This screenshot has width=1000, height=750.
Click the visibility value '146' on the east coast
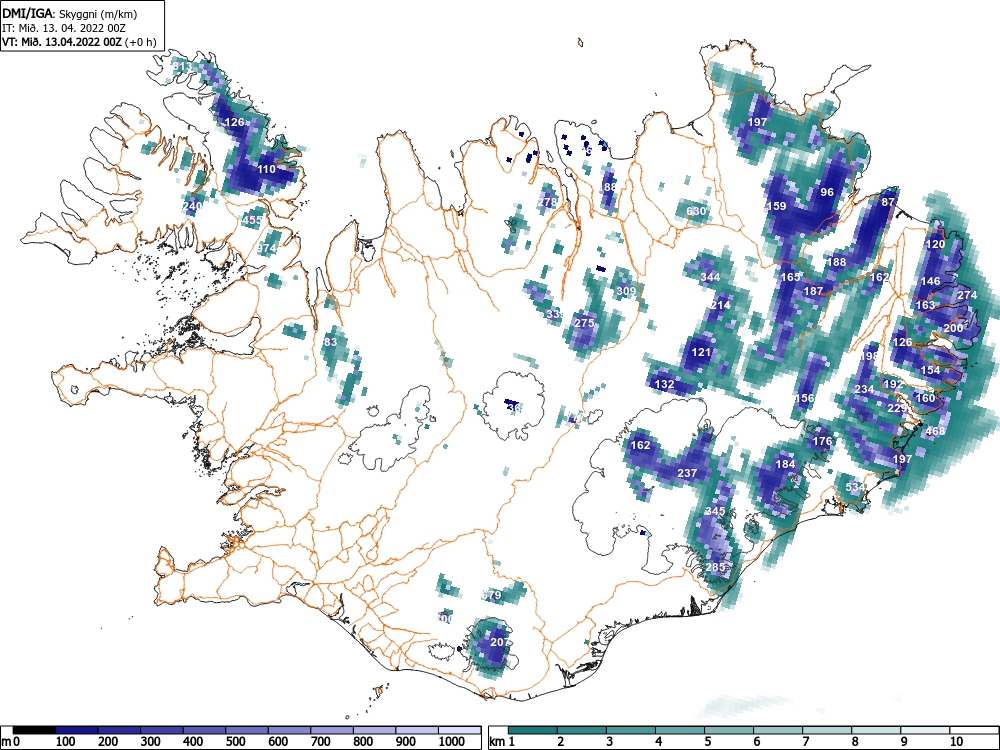pos(930,281)
